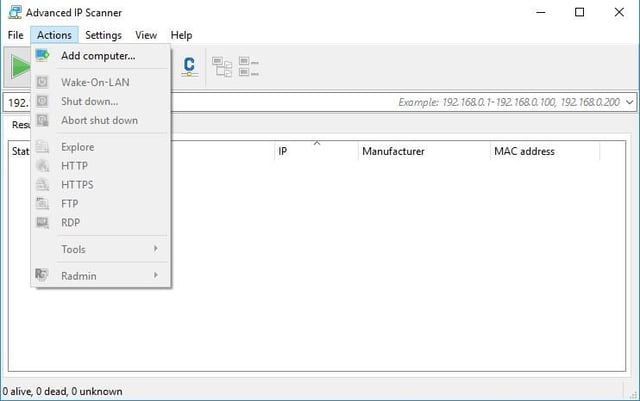Click the status bar scan count text

62,391
